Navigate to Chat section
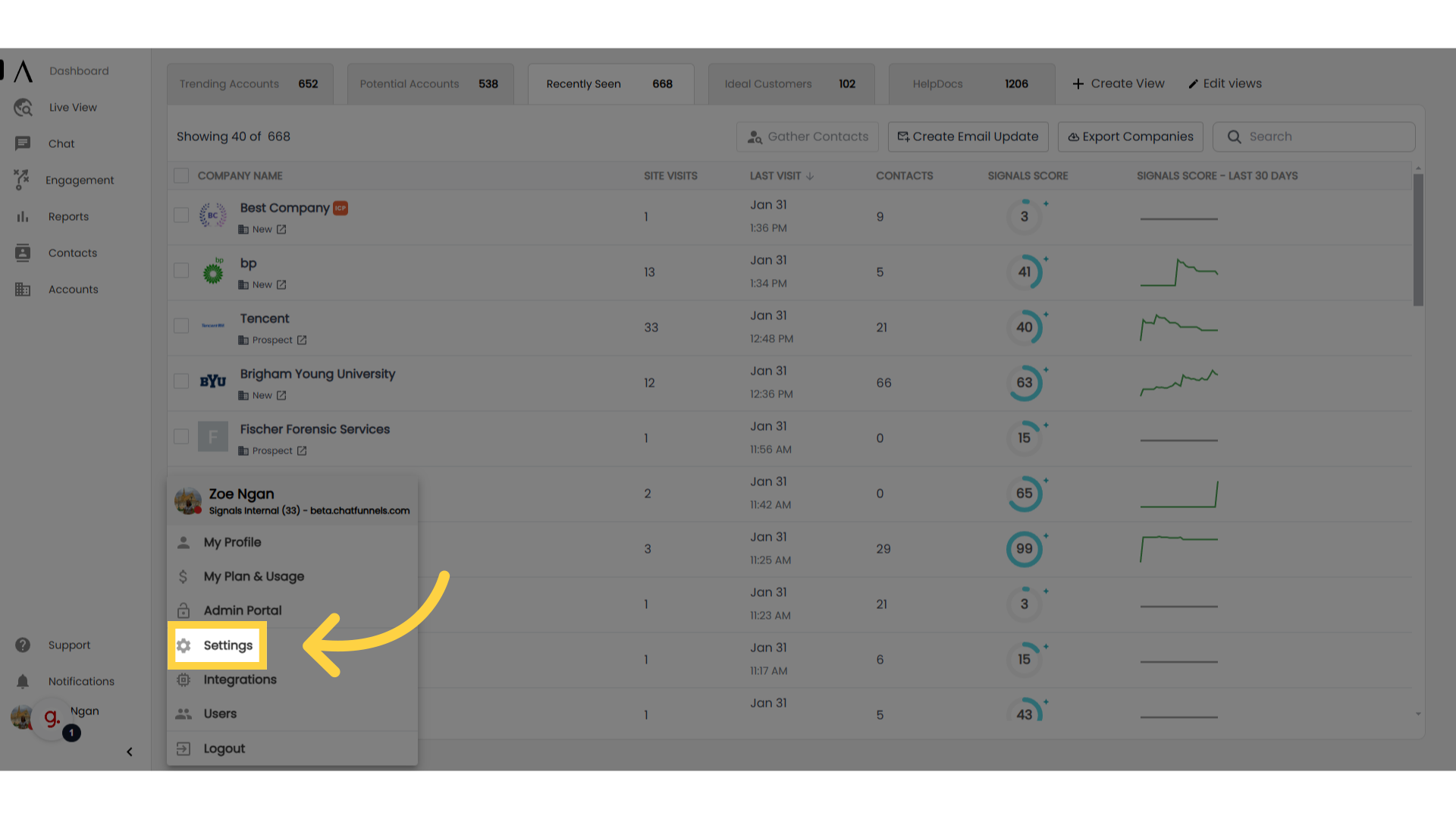 pyautogui.click(x=61, y=143)
